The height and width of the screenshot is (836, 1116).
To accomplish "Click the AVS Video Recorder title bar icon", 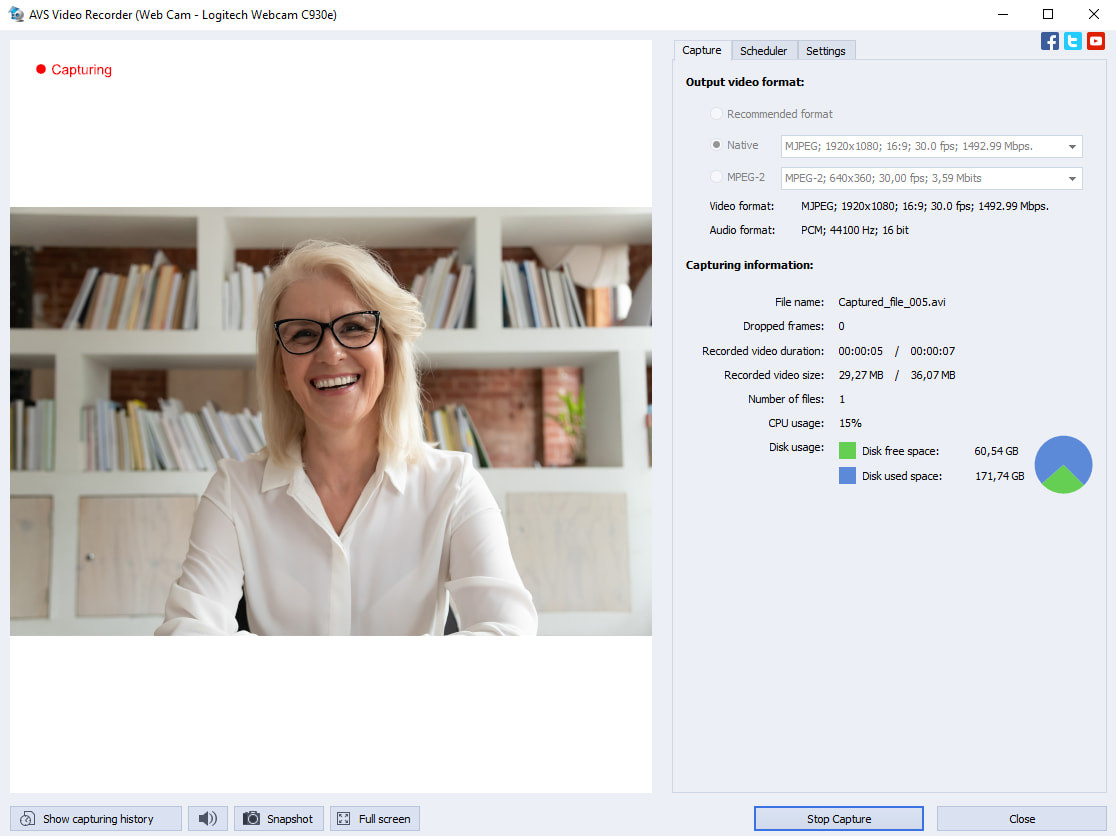I will tap(16, 14).
